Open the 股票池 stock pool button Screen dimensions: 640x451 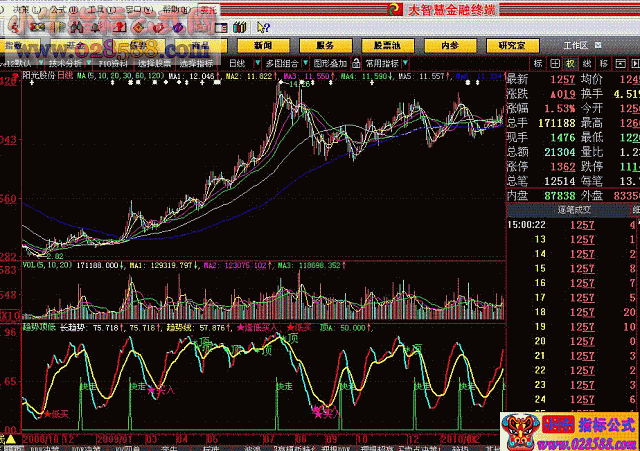point(388,45)
